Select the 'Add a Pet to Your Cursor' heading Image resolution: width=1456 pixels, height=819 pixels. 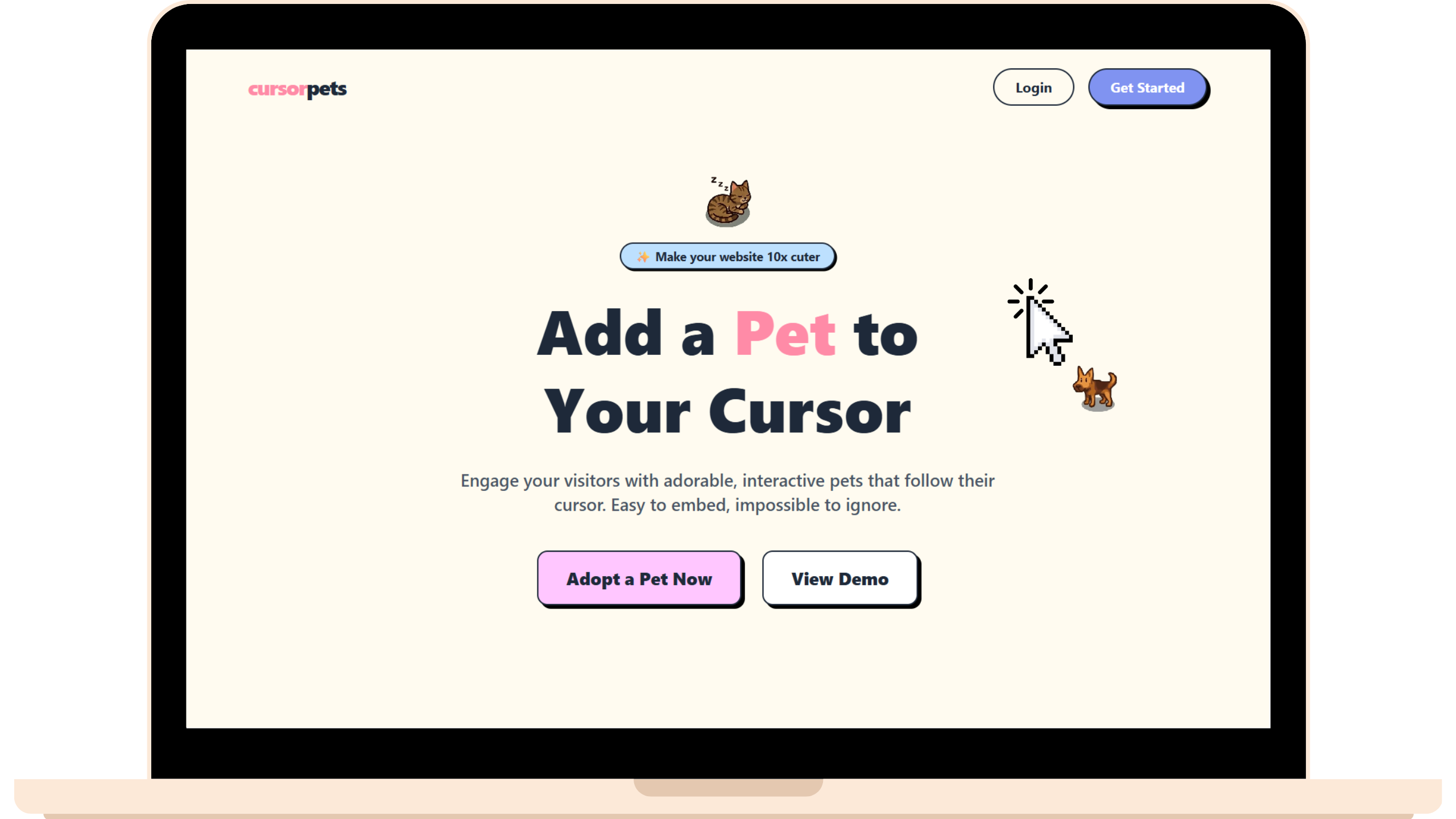[727, 373]
